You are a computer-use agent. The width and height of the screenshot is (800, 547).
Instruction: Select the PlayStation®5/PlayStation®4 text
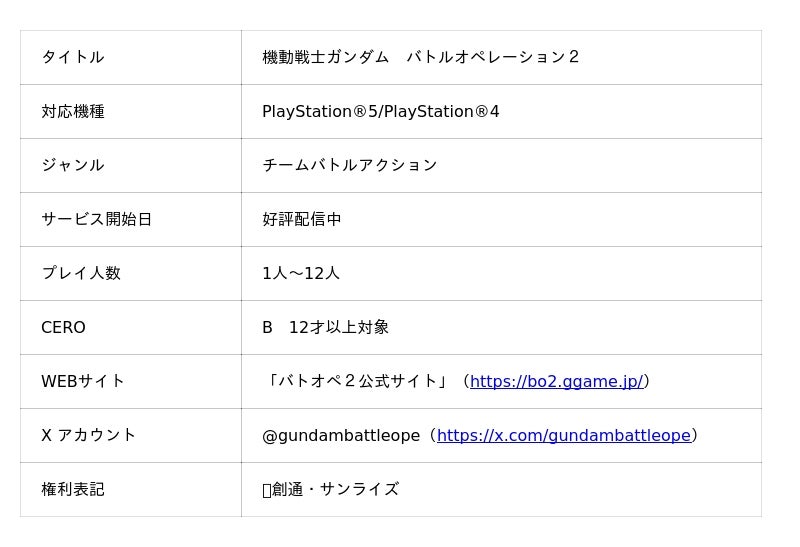[x=380, y=111]
